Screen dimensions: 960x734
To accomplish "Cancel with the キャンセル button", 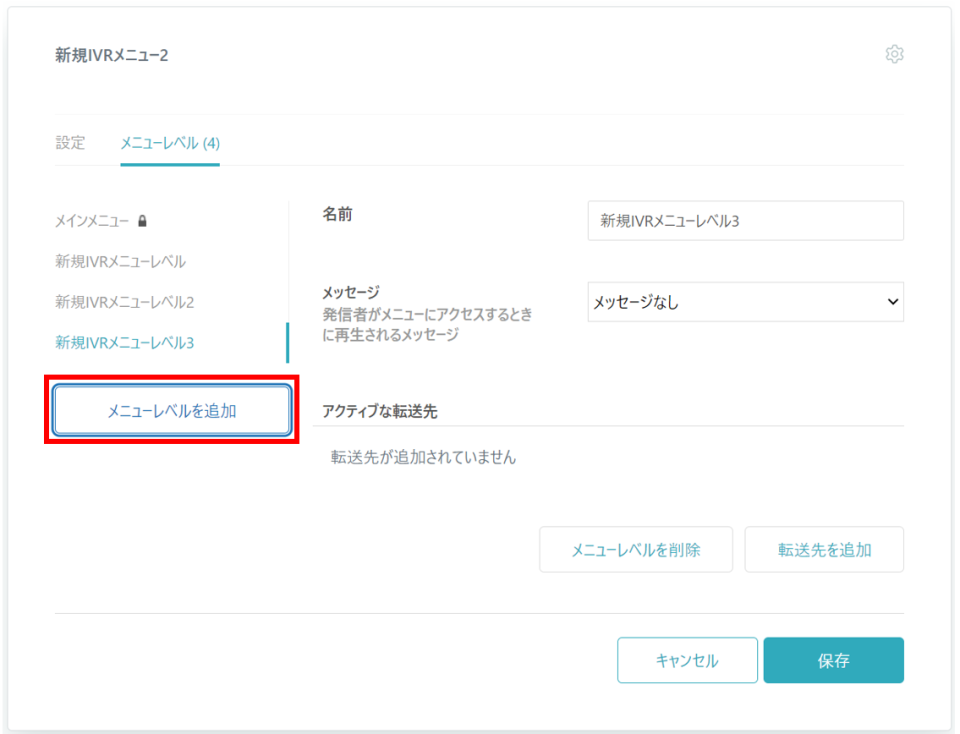I will tap(687, 661).
